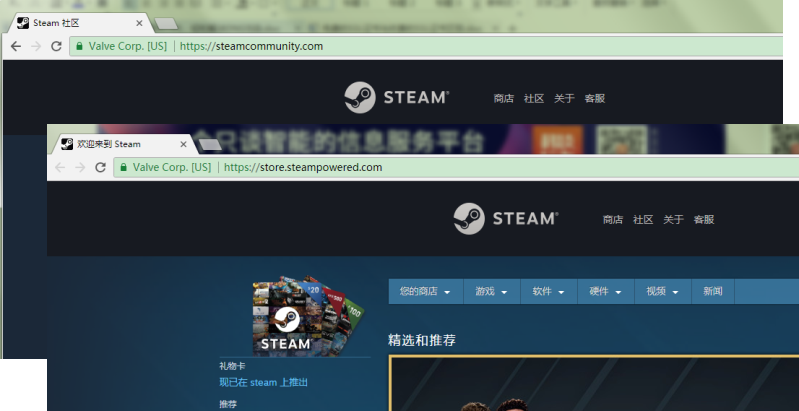
Task: Click the 推荐 sidebar heading
Action: 228,404
